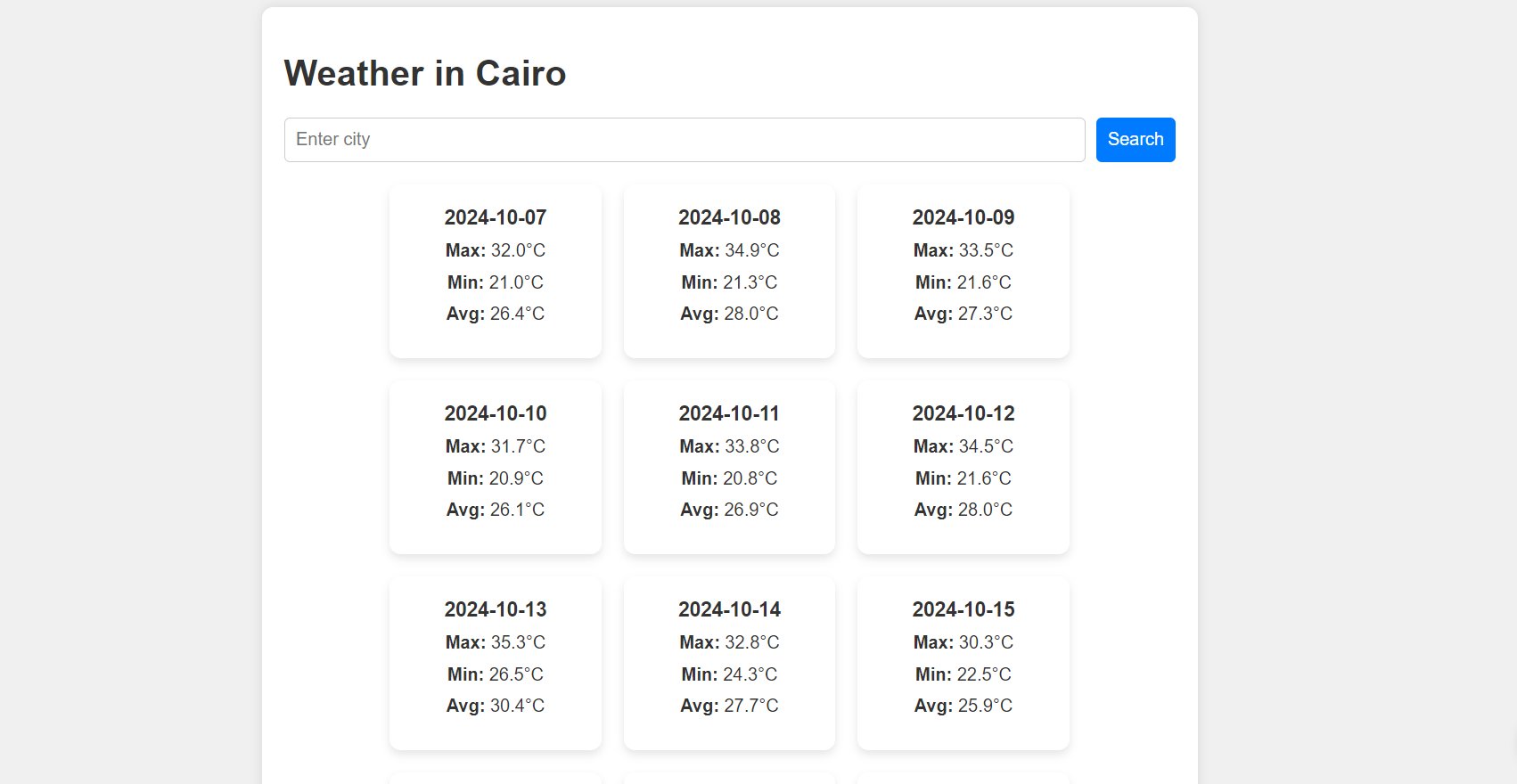Click the Avg 25.9°C value
The image size is (1517, 784).
point(963,706)
